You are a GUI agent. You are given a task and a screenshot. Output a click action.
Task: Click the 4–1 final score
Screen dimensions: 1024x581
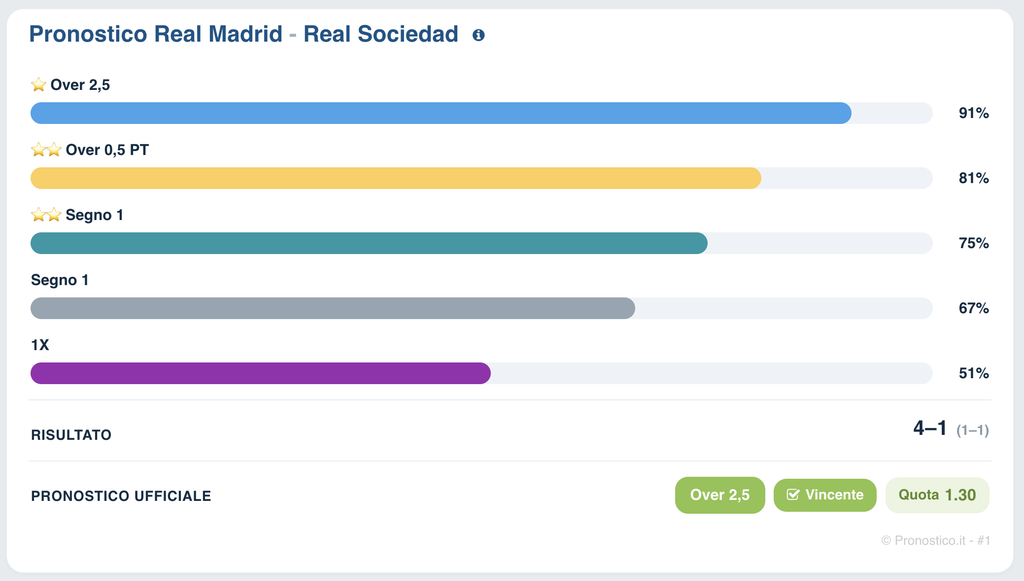(x=929, y=428)
